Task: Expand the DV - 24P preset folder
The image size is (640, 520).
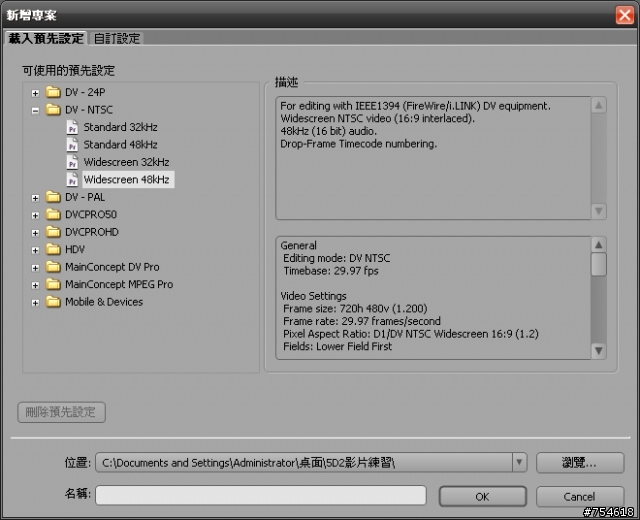Action: pos(36,93)
